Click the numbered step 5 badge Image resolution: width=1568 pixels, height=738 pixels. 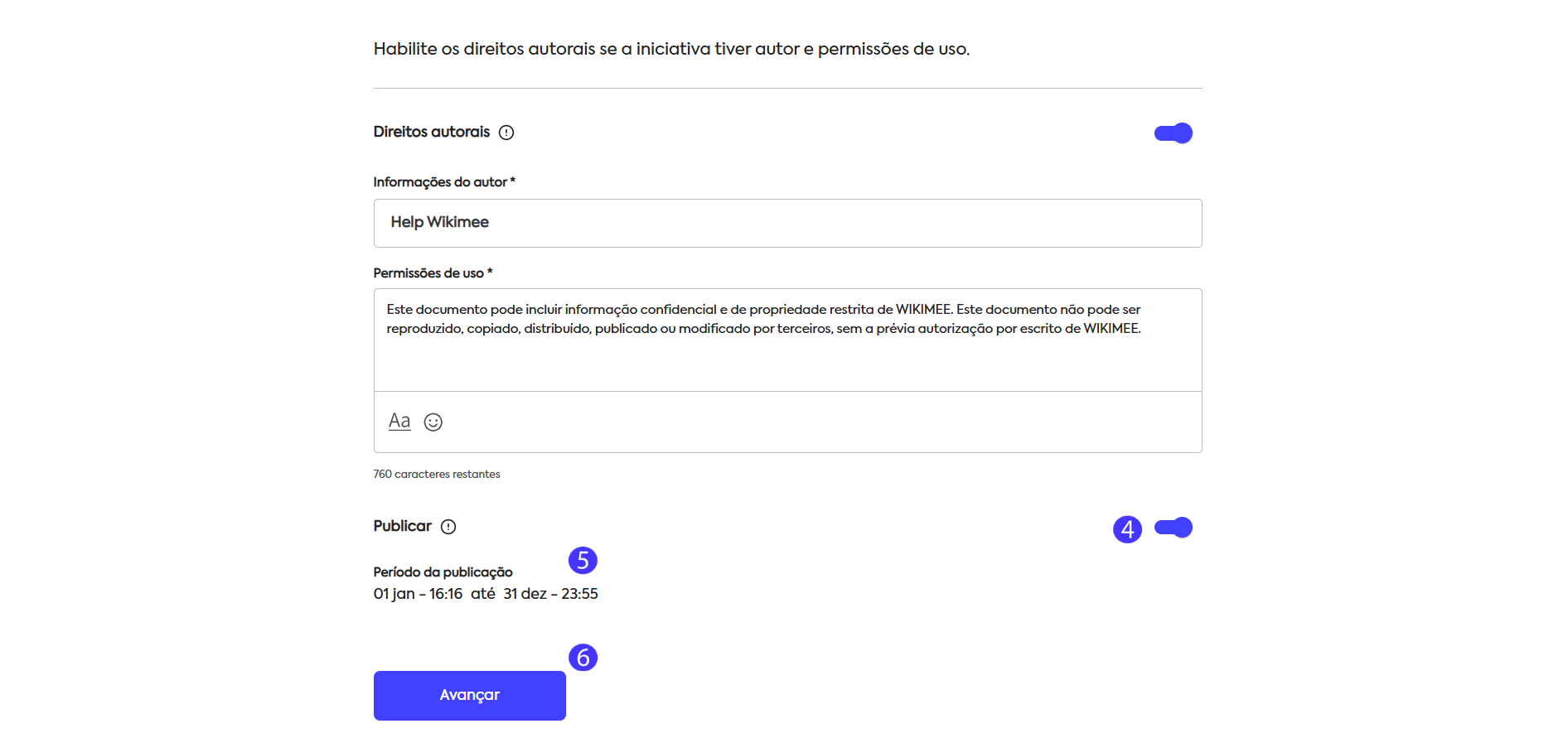[583, 561]
